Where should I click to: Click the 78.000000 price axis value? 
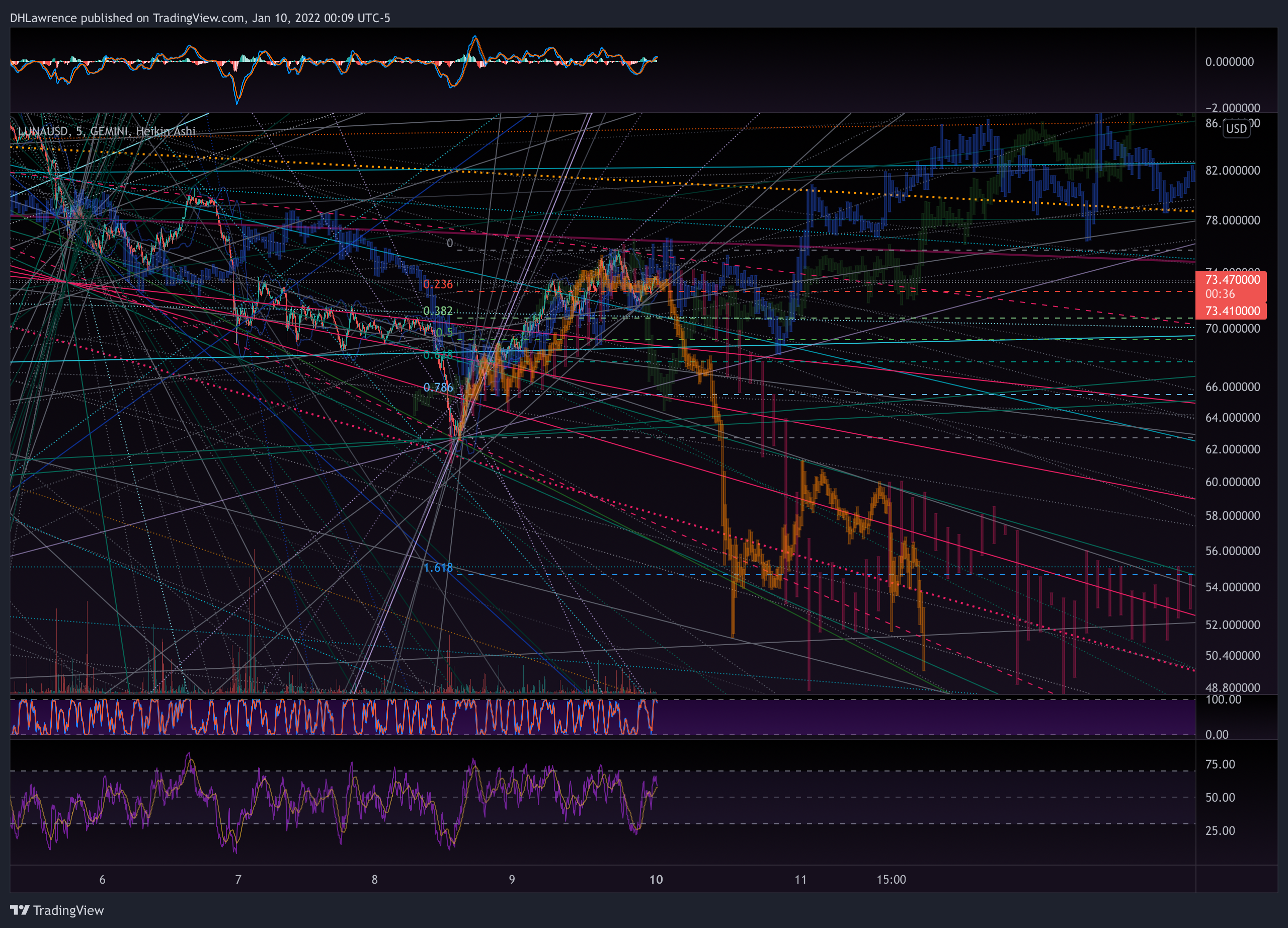(1232, 220)
